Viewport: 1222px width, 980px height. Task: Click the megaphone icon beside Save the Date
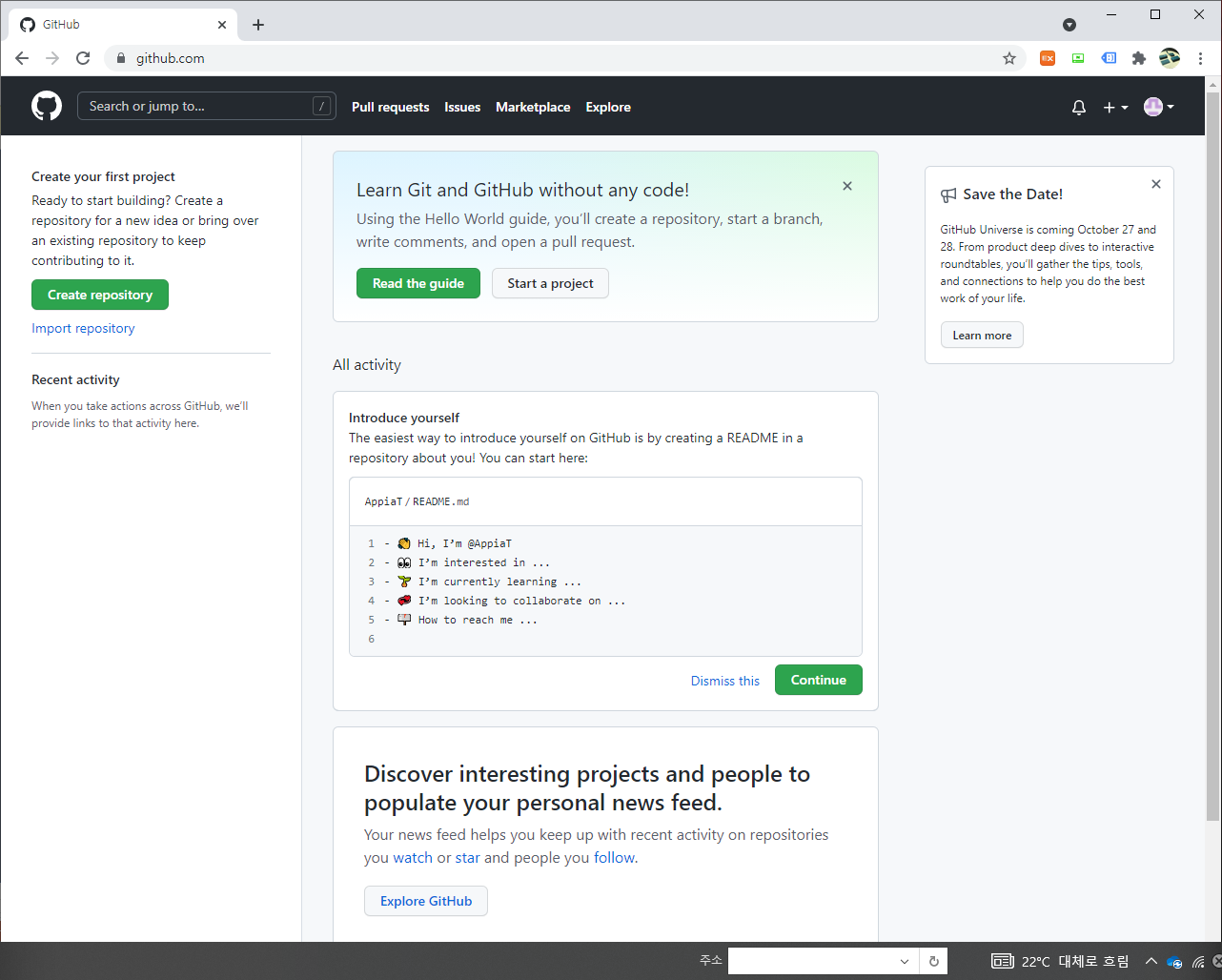pos(948,194)
